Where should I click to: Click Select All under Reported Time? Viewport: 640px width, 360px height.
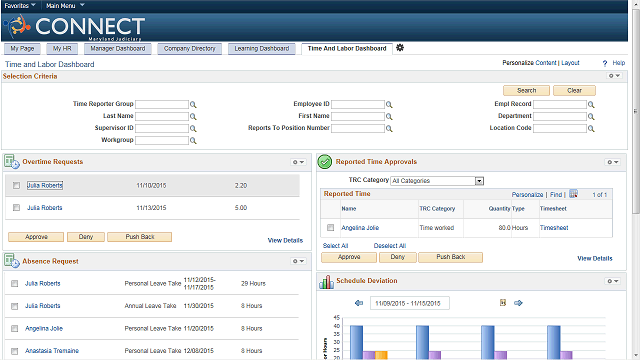tap(335, 246)
